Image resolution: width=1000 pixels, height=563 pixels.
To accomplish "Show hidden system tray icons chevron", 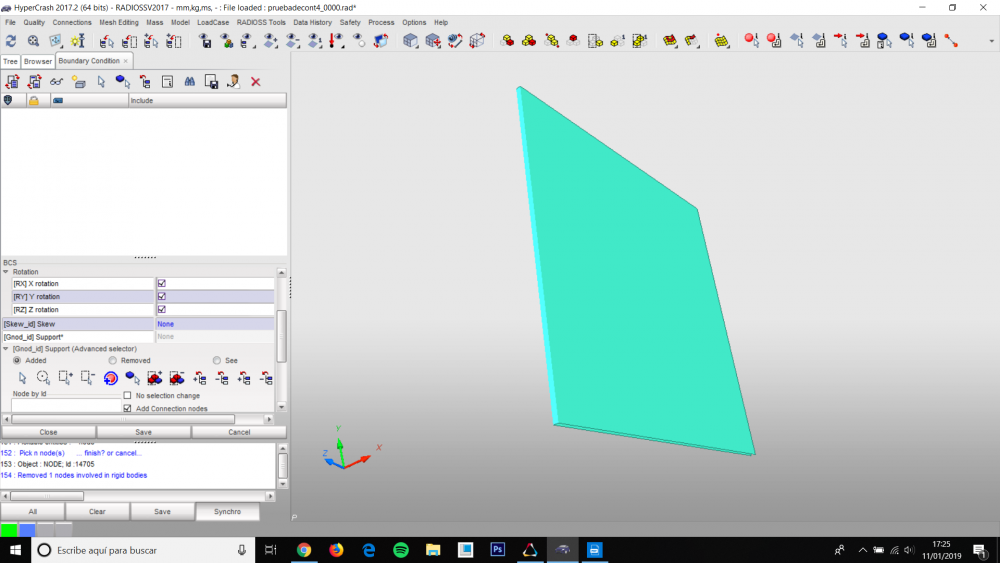I will (x=862, y=550).
